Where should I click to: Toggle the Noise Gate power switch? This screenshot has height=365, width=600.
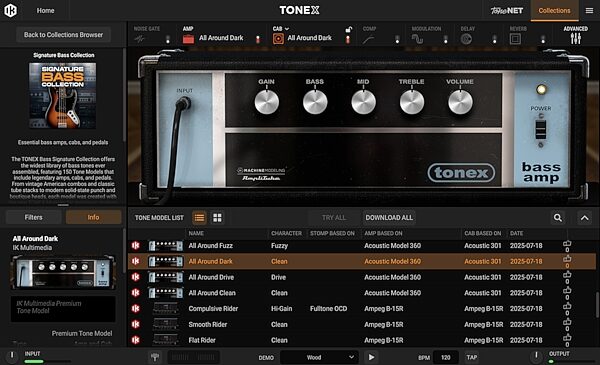168,39
